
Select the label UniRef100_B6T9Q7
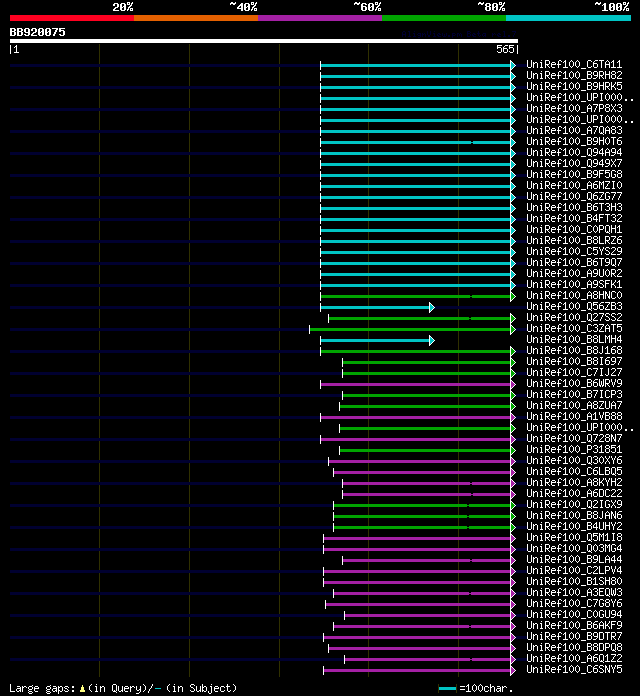(574, 262)
